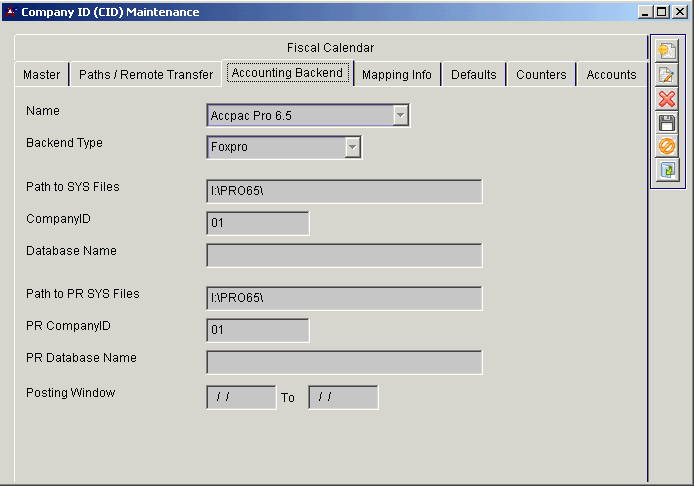Click the orange cancel icon
This screenshot has width=694, height=486.
[x=667, y=146]
